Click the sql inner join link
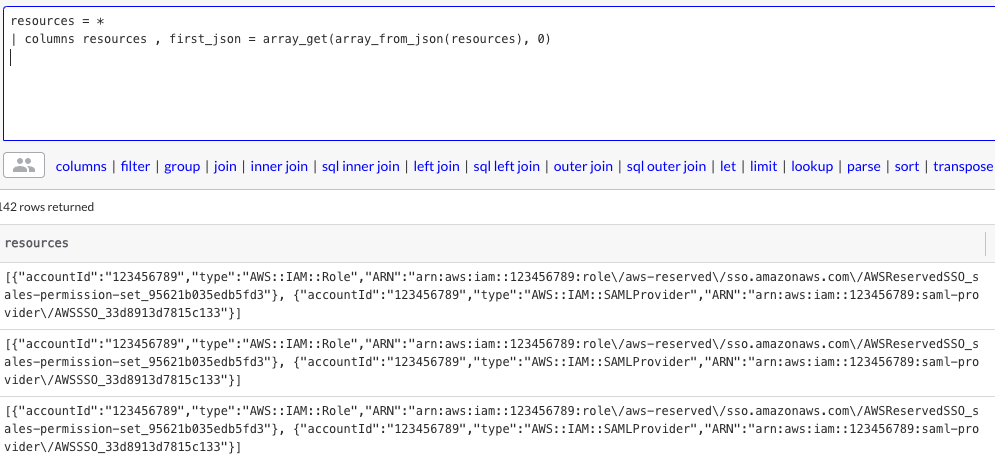Viewport: 995px width, 456px height. point(360,167)
